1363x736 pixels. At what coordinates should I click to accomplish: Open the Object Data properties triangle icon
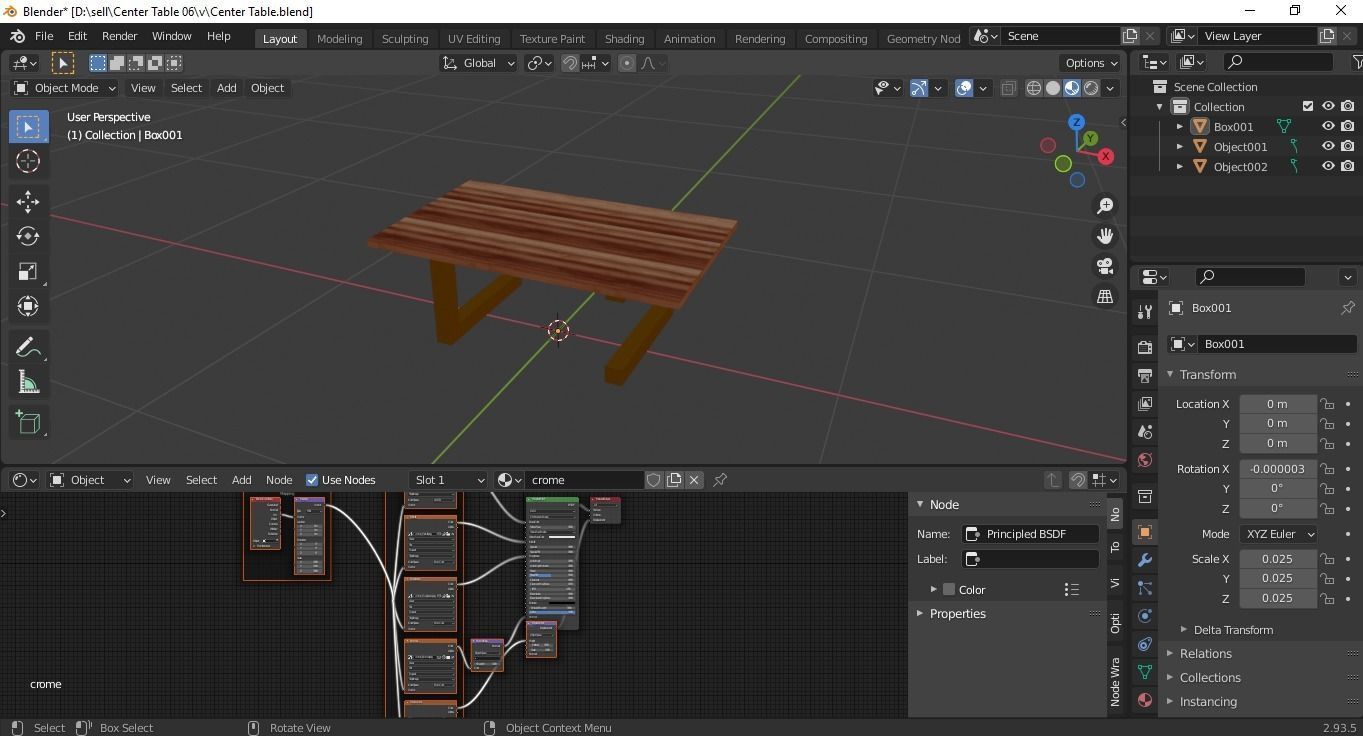[x=1145, y=672]
